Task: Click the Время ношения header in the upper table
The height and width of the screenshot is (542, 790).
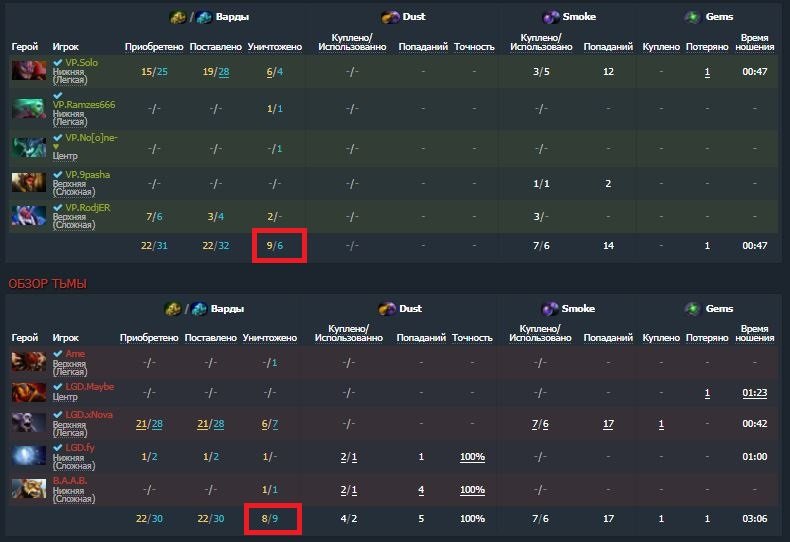Action: [x=755, y=42]
